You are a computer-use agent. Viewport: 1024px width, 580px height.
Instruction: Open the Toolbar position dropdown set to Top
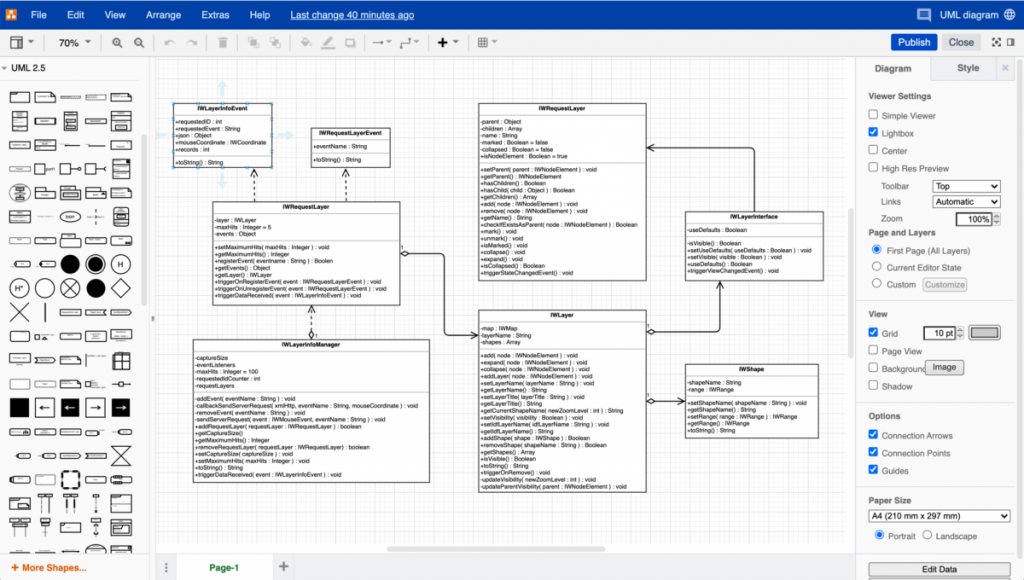click(966, 185)
